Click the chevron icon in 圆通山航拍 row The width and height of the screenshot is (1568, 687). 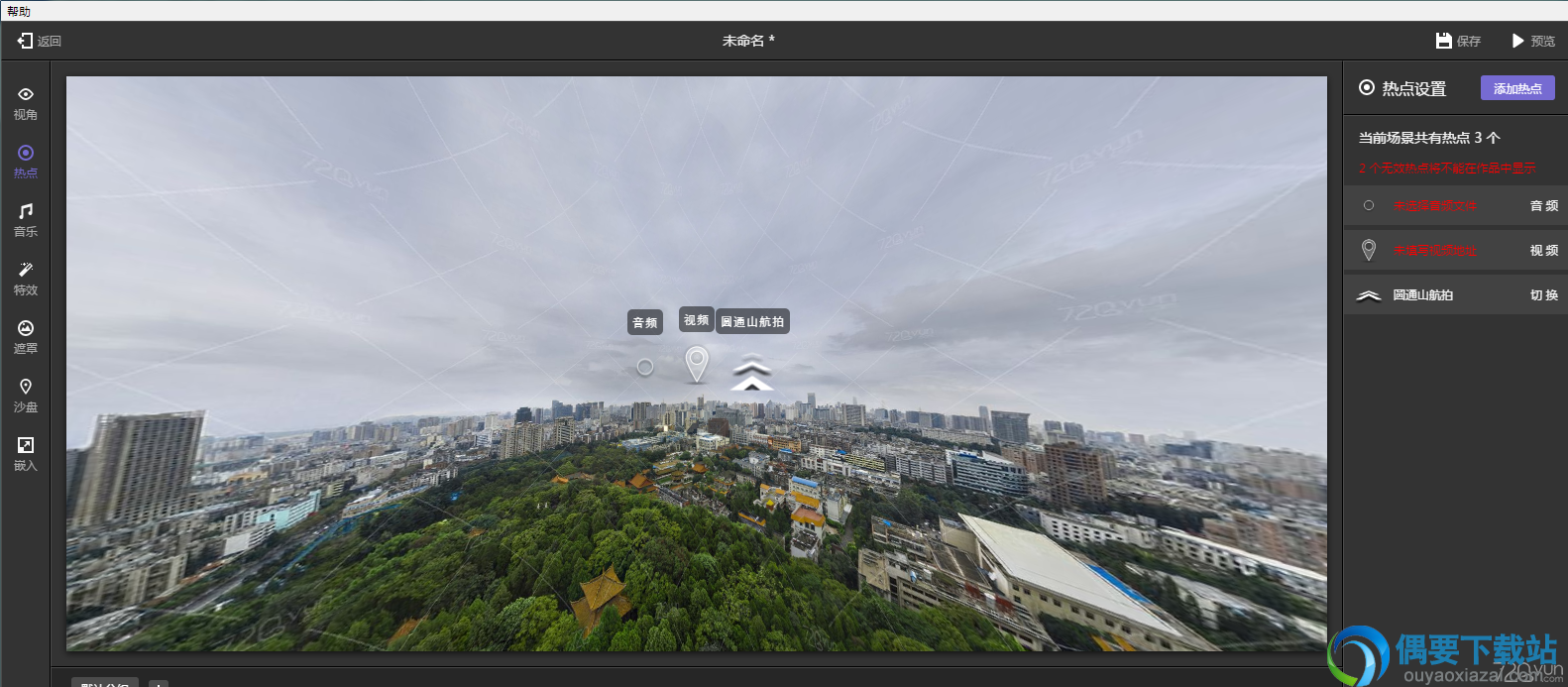tap(1369, 294)
